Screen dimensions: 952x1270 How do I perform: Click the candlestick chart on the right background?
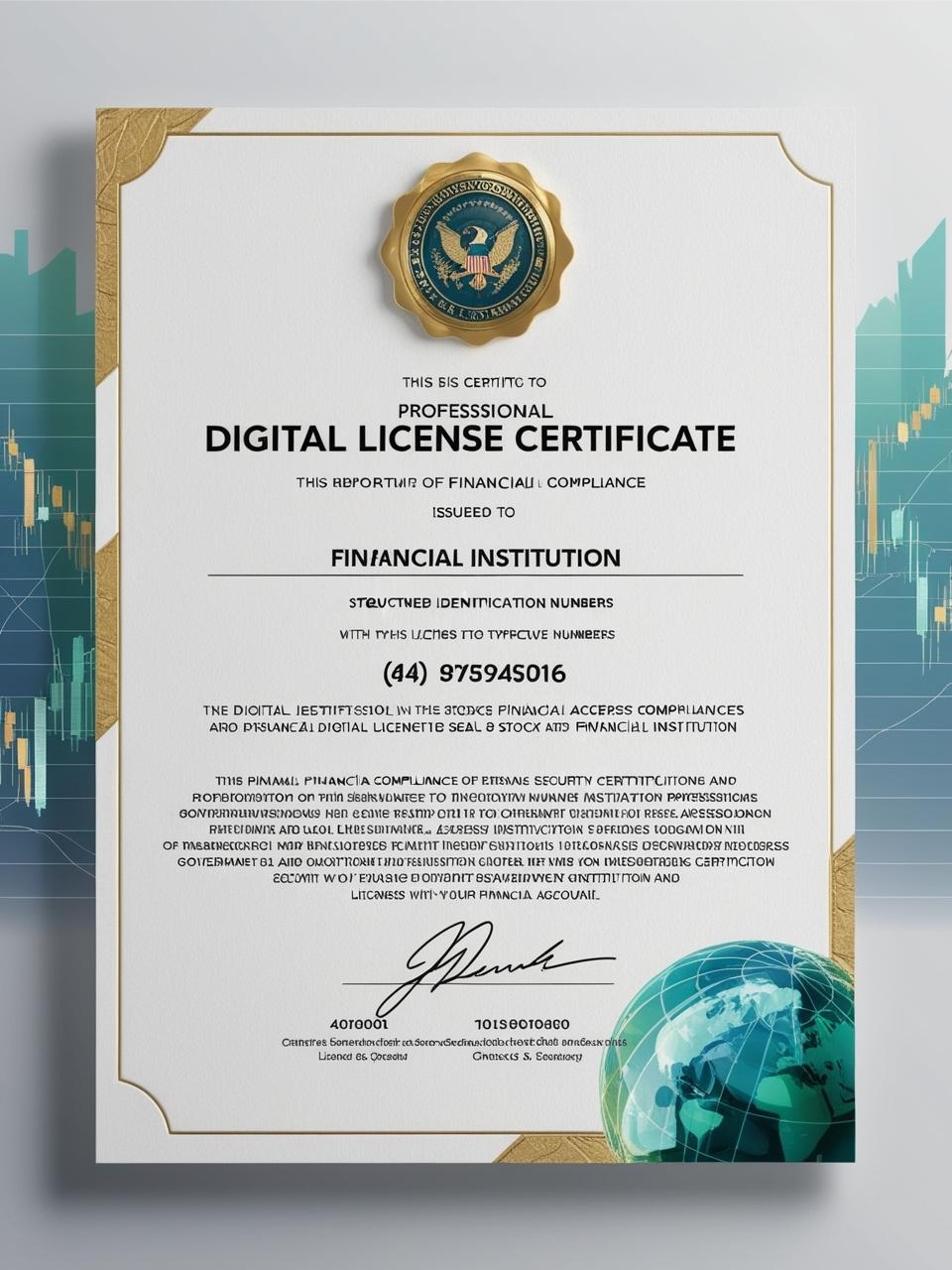[x=902, y=496]
